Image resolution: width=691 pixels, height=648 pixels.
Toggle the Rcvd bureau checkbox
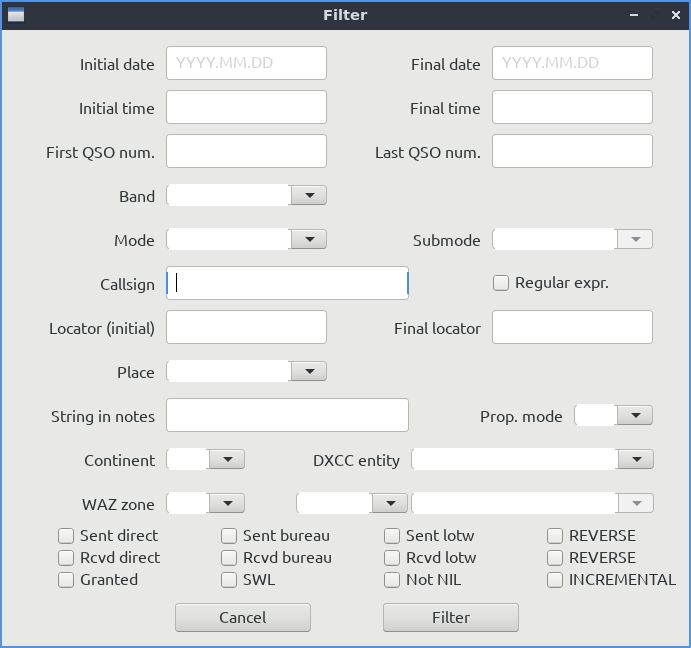click(229, 558)
